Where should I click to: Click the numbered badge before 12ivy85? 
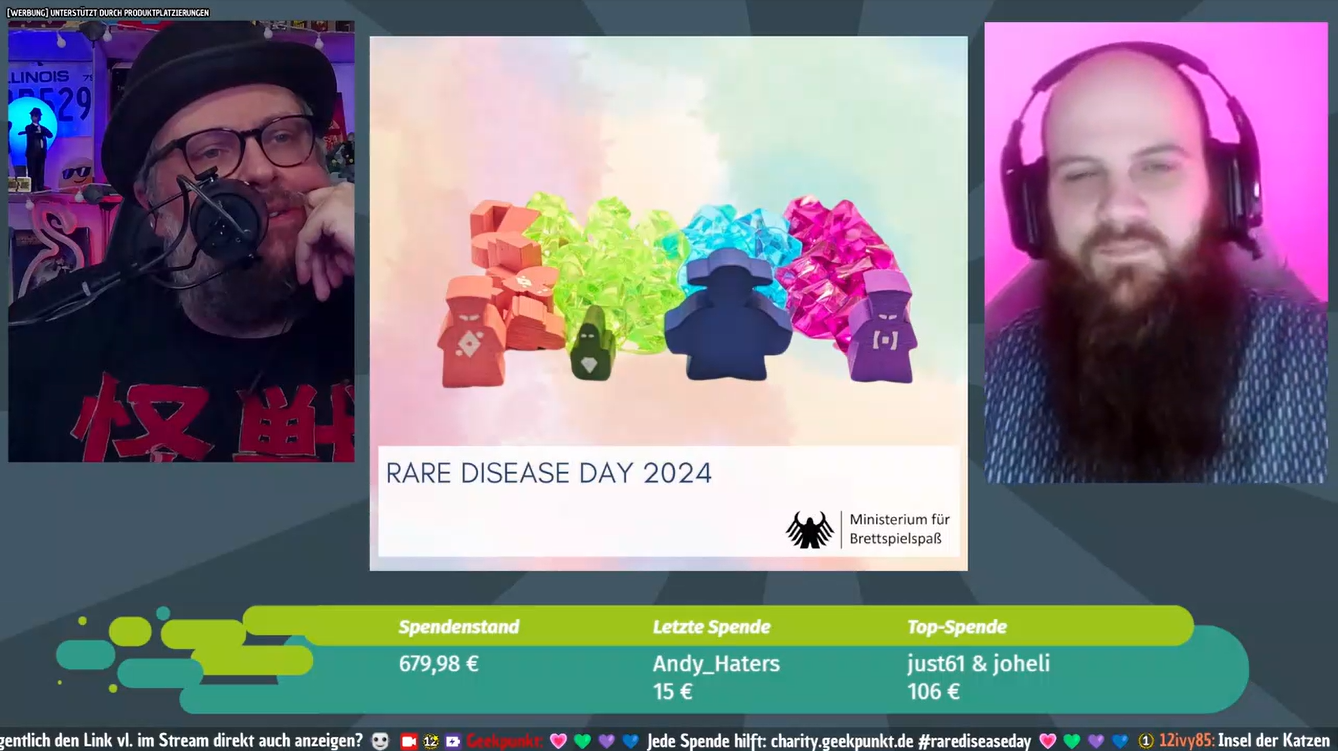(1146, 741)
